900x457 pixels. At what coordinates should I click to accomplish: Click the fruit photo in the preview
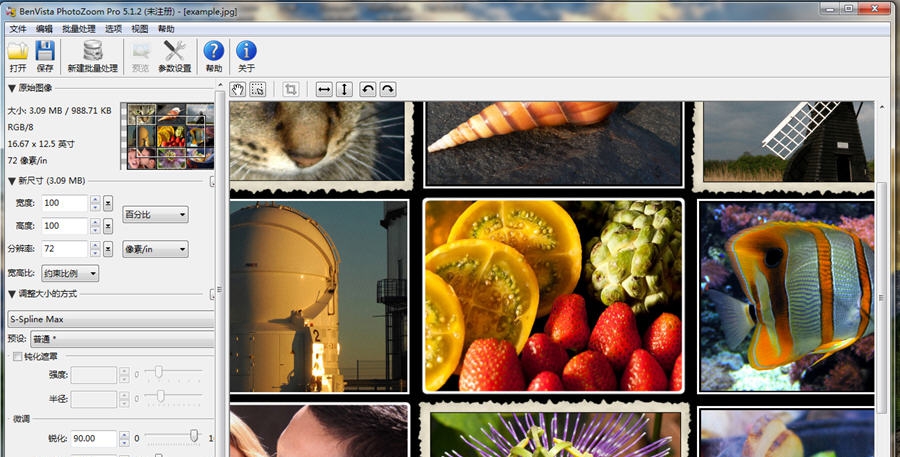tap(553, 296)
